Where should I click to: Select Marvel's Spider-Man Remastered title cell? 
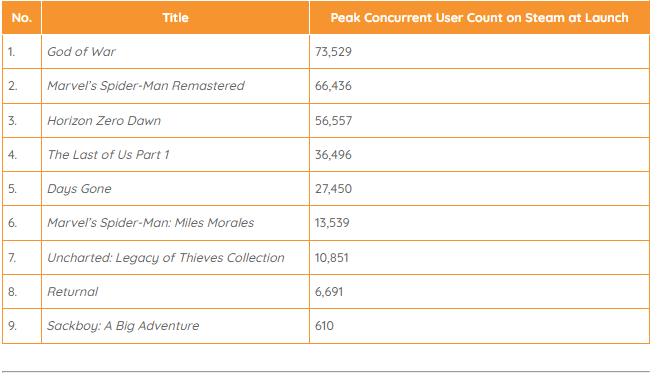[x=175, y=86]
